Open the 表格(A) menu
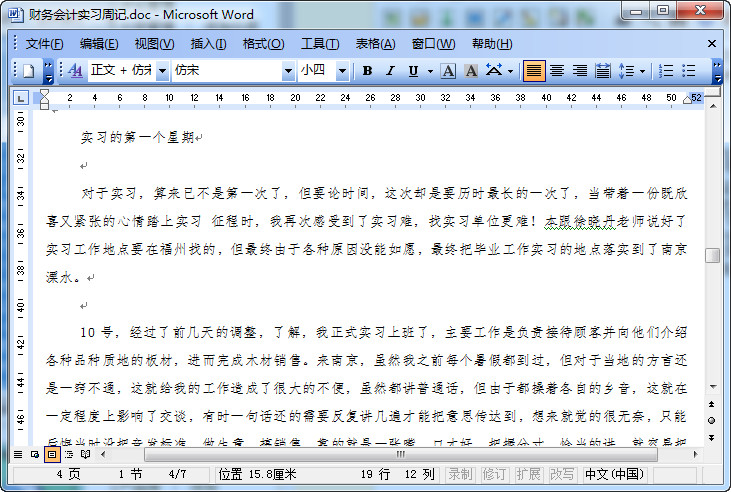Screen dimensions: 731x492 375,44
